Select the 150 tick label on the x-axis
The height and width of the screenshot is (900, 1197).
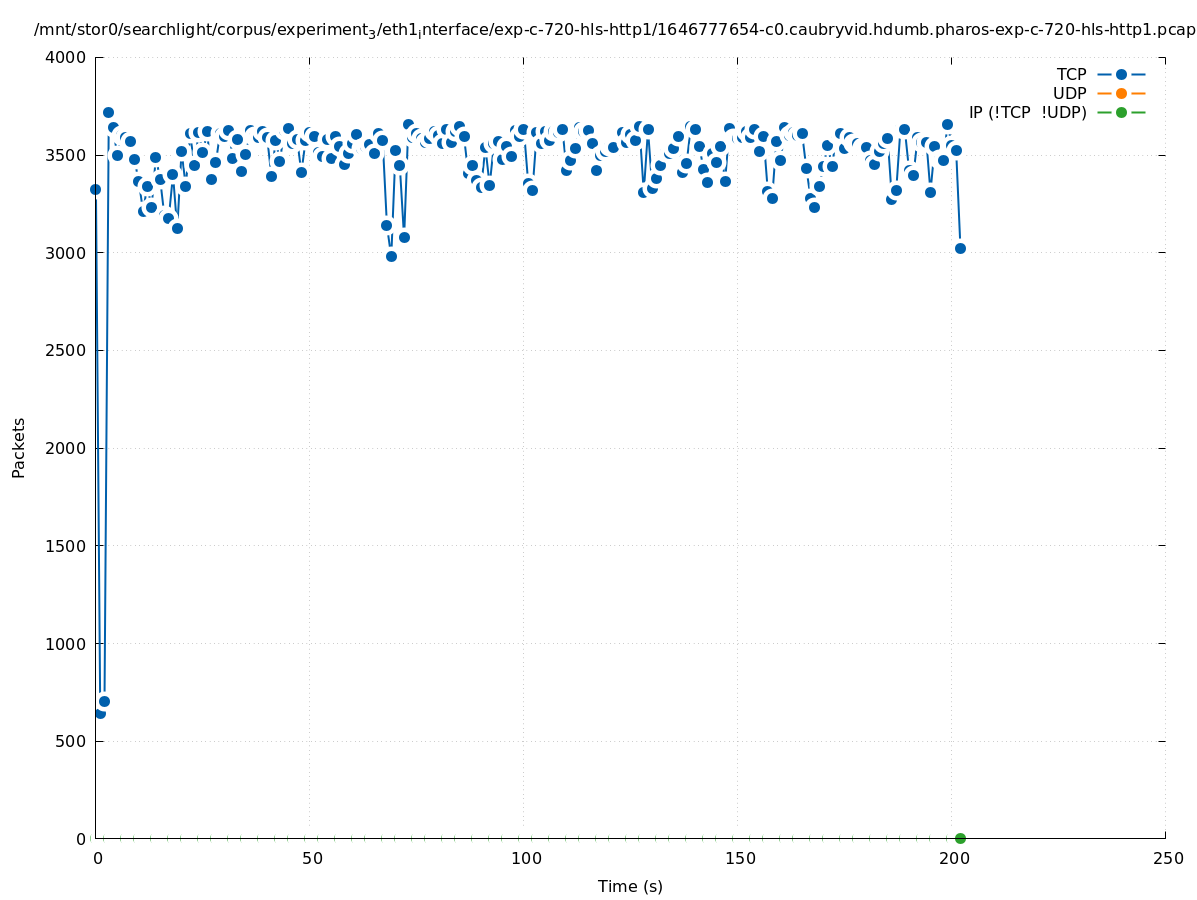click(739, 858)
